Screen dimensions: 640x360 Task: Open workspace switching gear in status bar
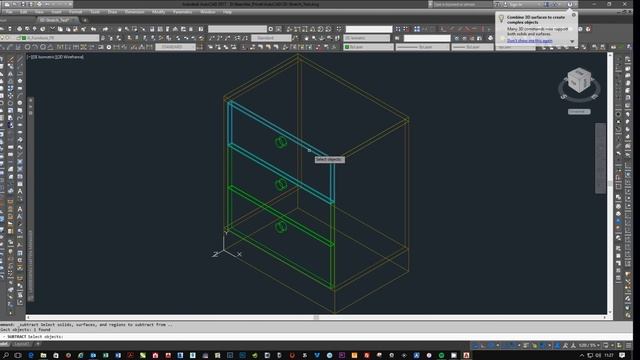606,345
